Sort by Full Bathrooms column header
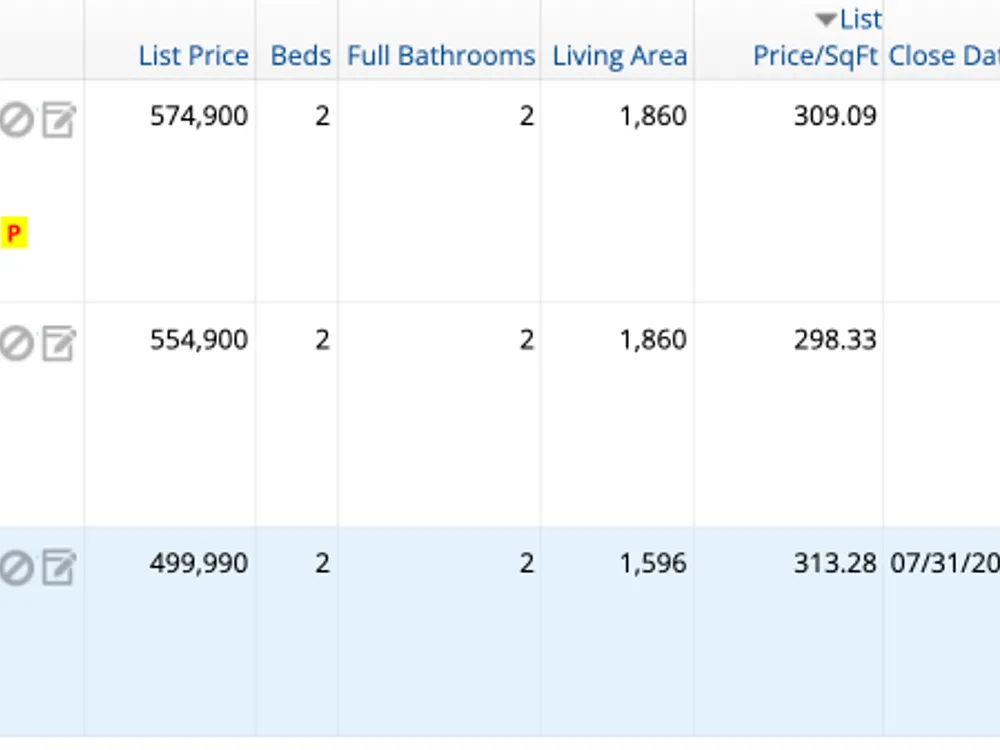This screenshot has height=750, width=1000. point(441,56)
